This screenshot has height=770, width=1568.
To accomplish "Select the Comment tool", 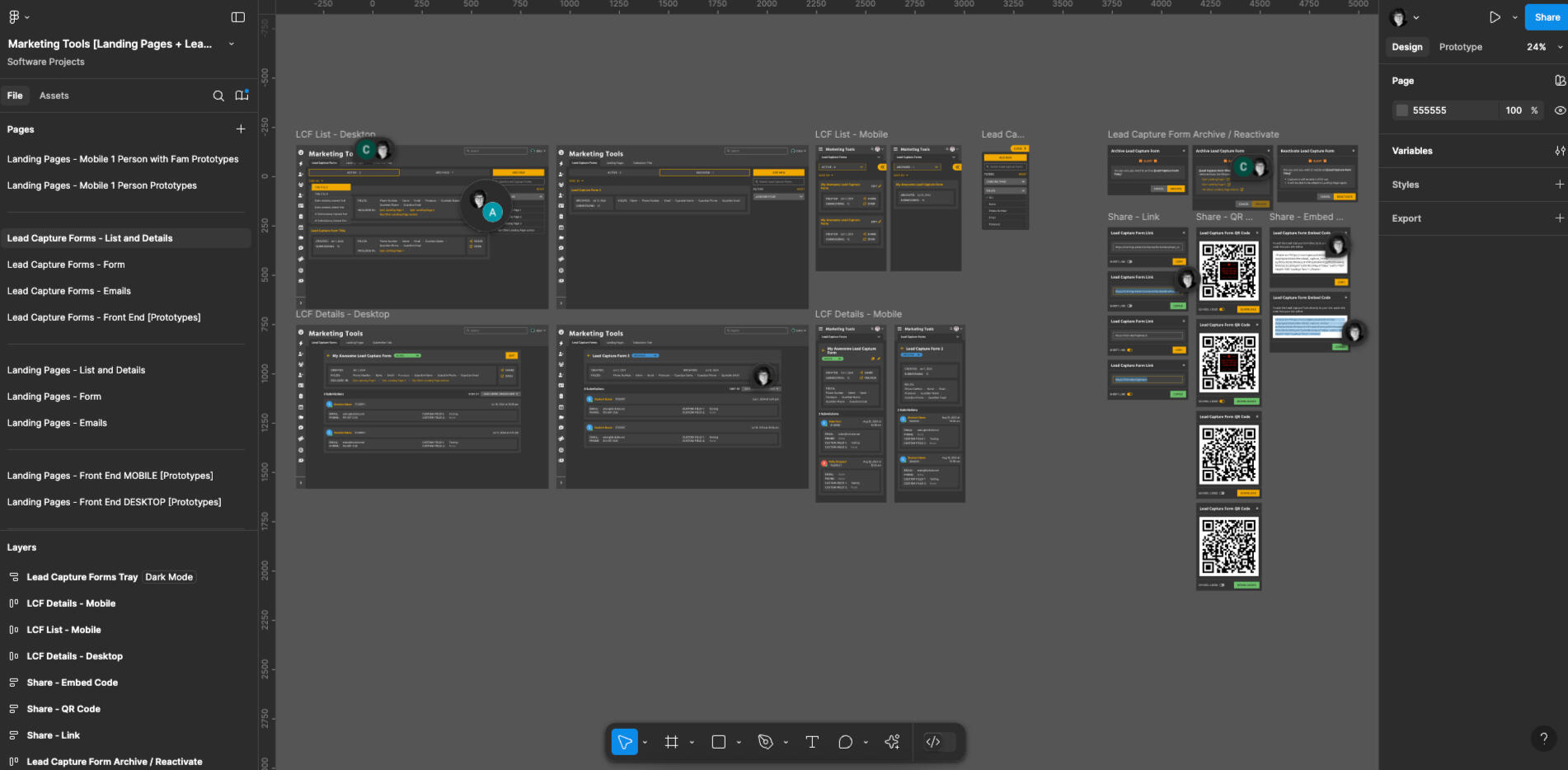I will 845,742.
